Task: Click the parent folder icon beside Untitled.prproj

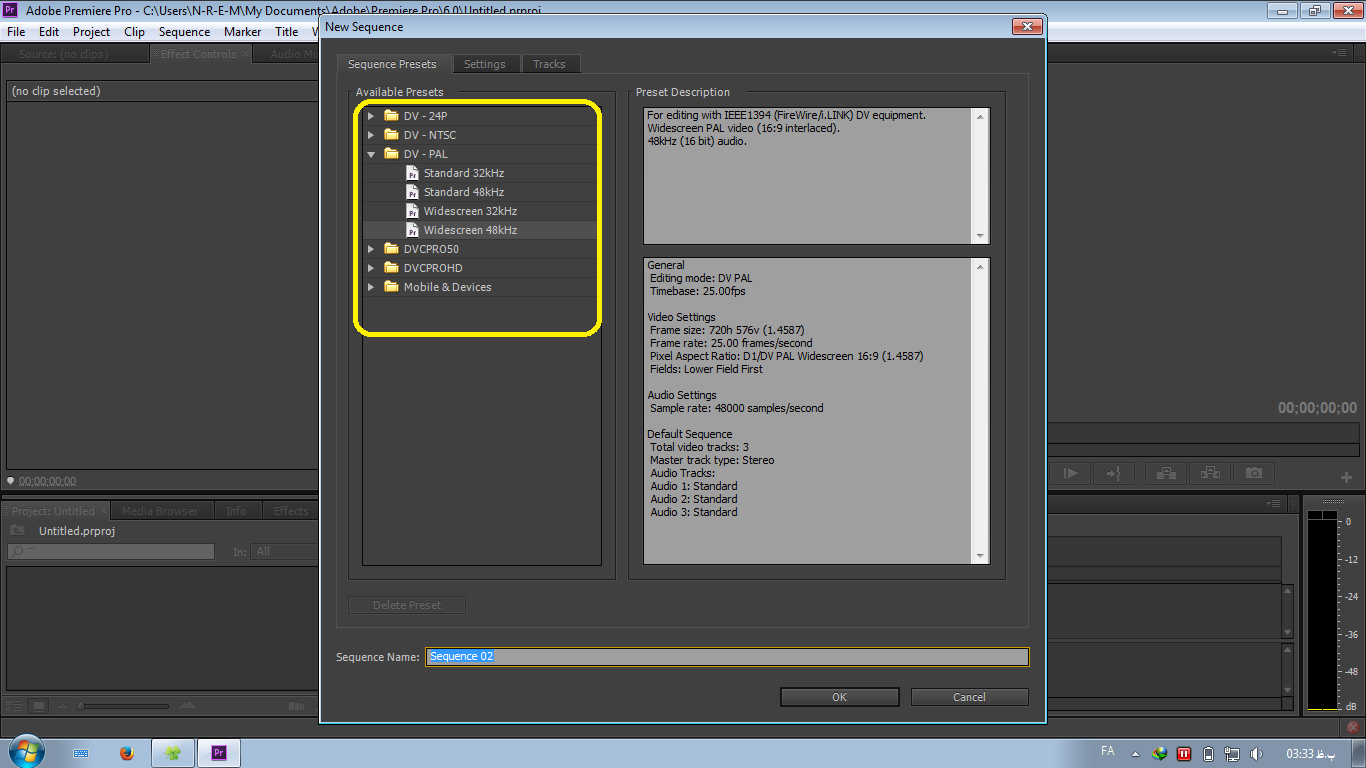Action: [x=17, y=530]
